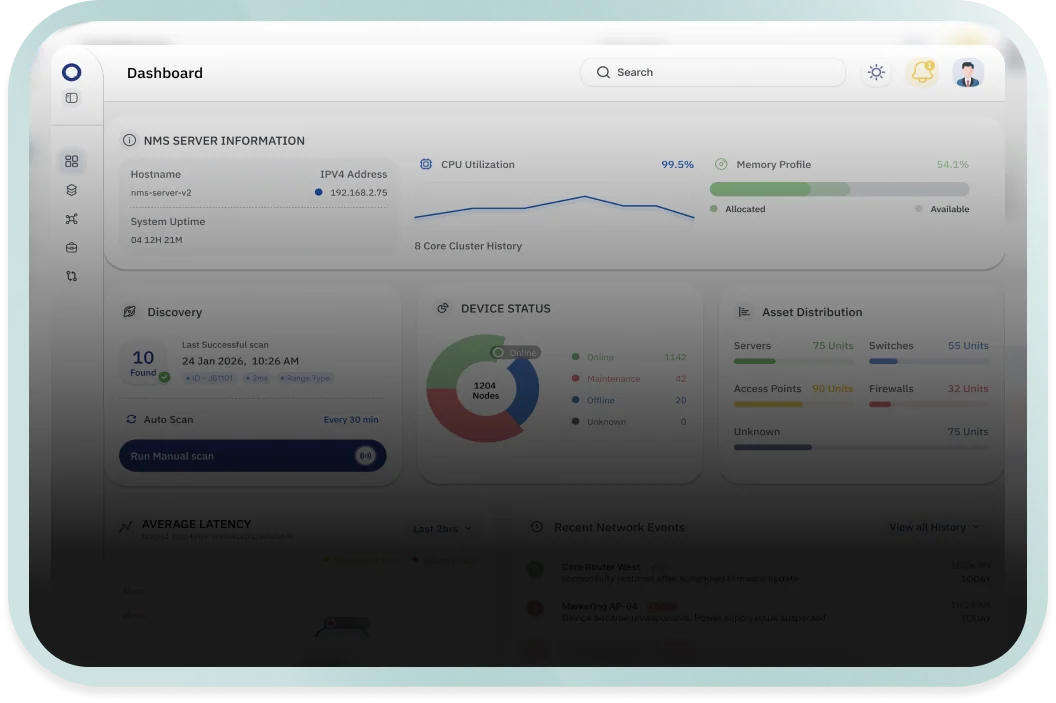Collapse the sidebar with the panel toggle icon
1056x703 pixels.
click(x=71, y=98)
